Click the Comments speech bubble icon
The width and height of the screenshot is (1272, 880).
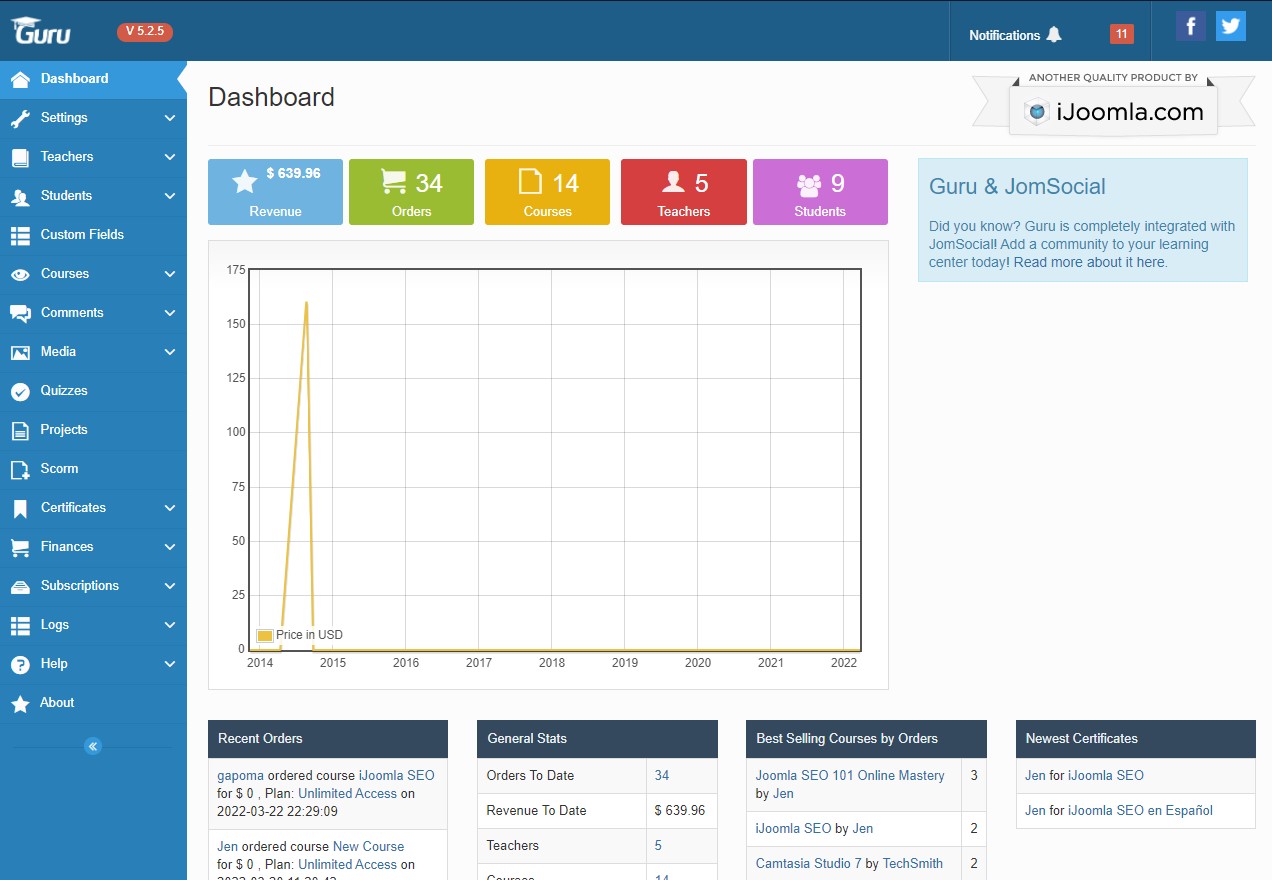pyautogui.click(x=20, y=313)
